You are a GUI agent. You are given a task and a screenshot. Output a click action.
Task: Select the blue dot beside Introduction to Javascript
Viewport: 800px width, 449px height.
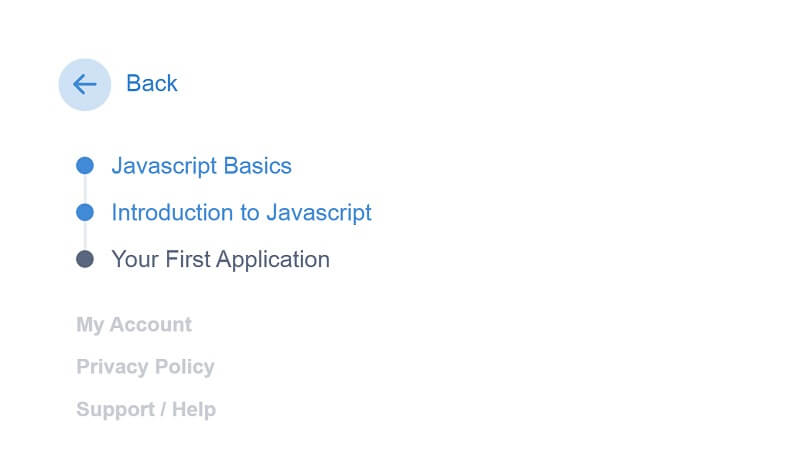[x=85, y=212]
